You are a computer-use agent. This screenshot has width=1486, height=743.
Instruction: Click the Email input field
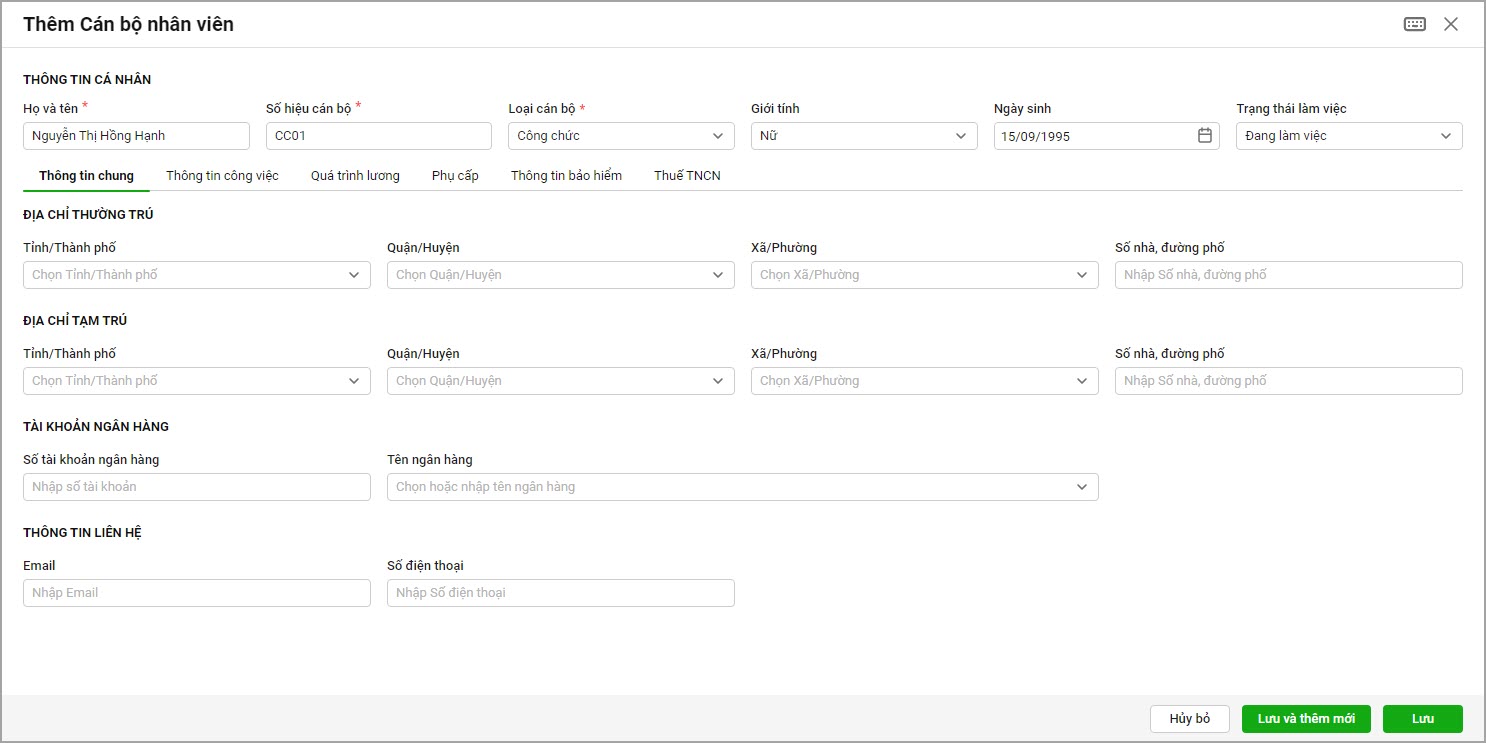(x=196, y=593)
